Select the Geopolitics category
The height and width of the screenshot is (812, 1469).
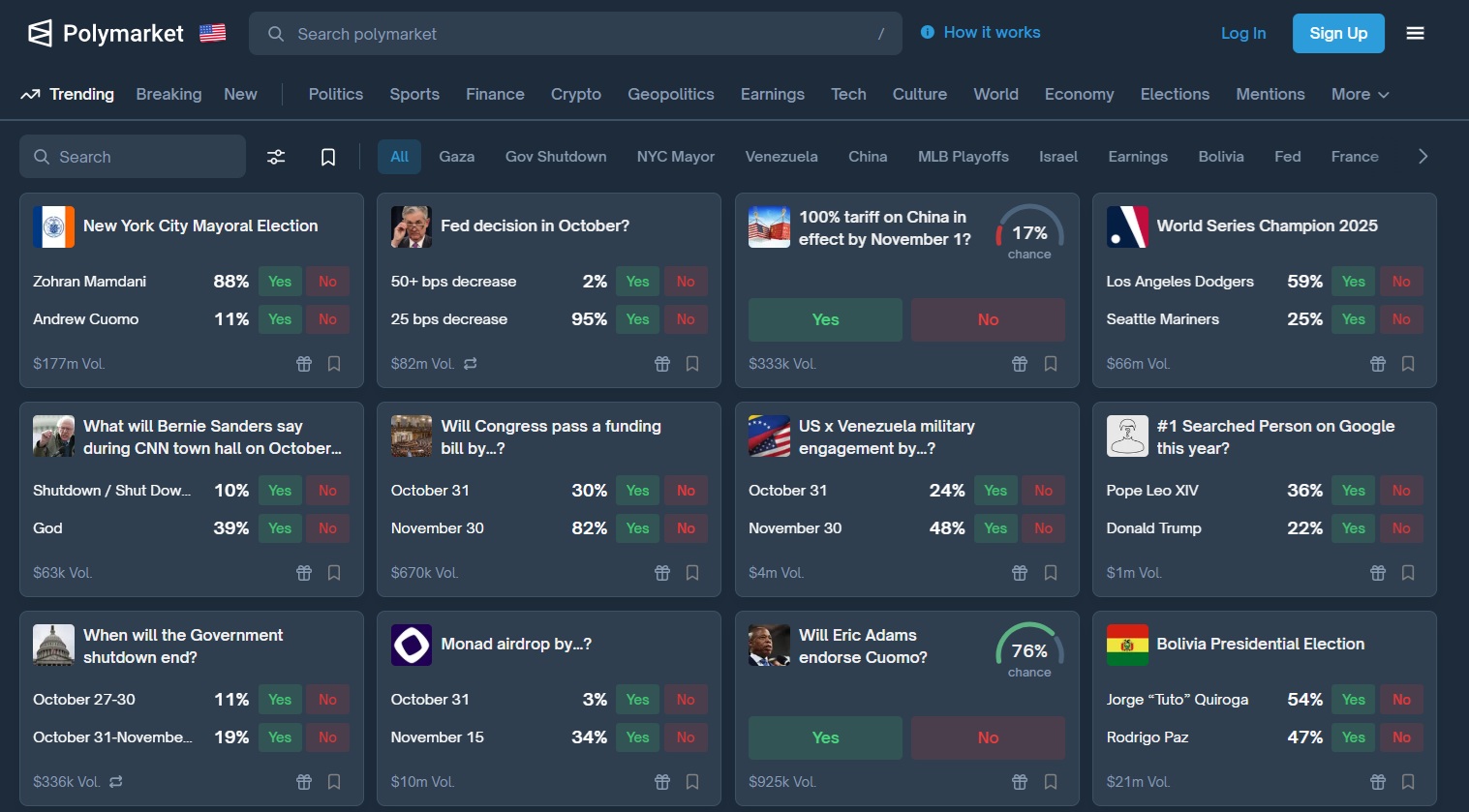(671, 94)
